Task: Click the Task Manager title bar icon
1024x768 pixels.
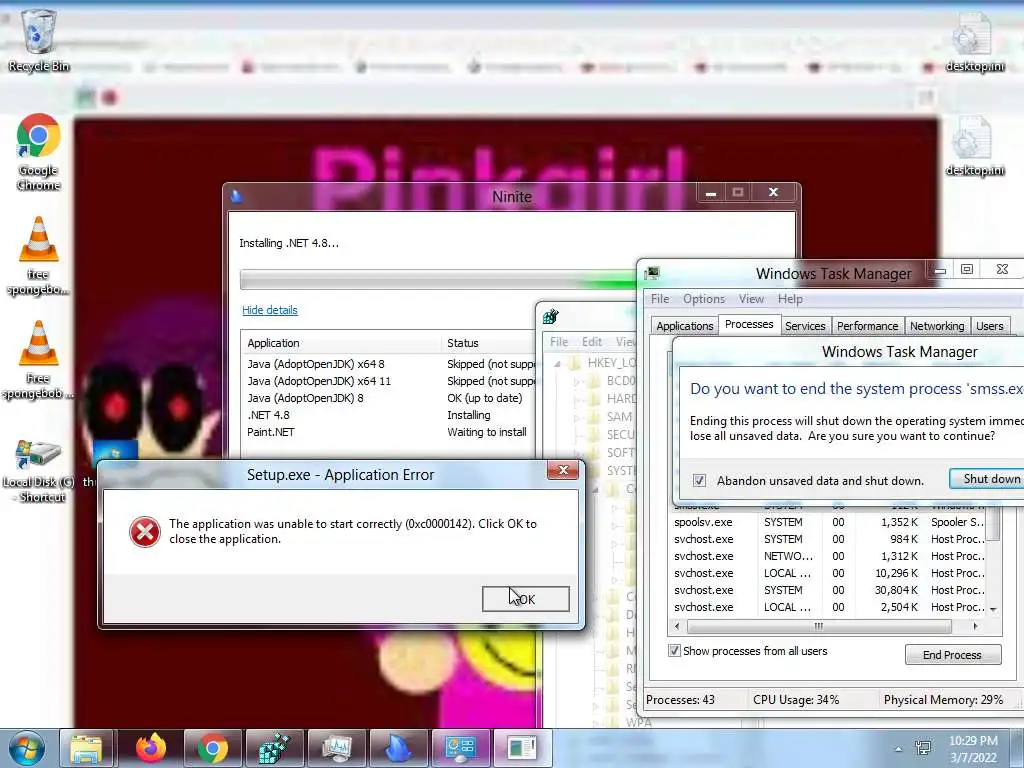Action: [x=652, y=273]
